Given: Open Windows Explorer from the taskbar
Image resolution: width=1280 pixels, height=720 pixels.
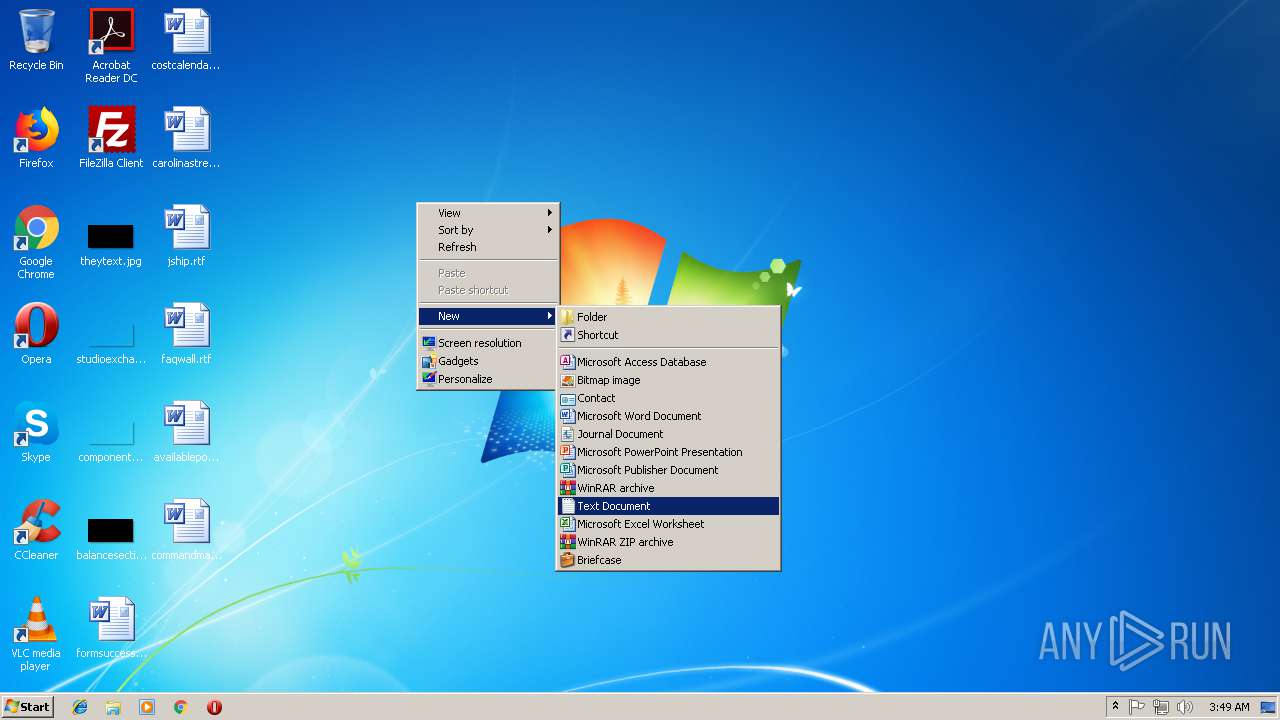Looking at the screenshot, I should (x=113, y=707).
